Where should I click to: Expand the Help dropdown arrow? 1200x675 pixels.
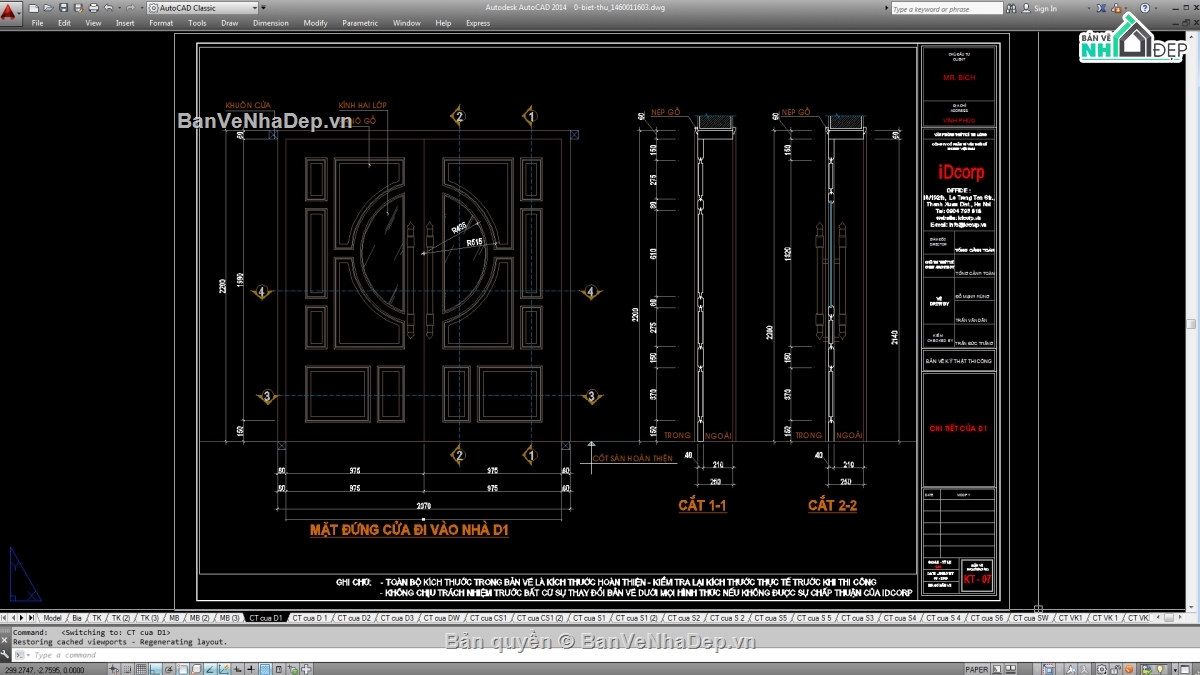[1156, 8]
